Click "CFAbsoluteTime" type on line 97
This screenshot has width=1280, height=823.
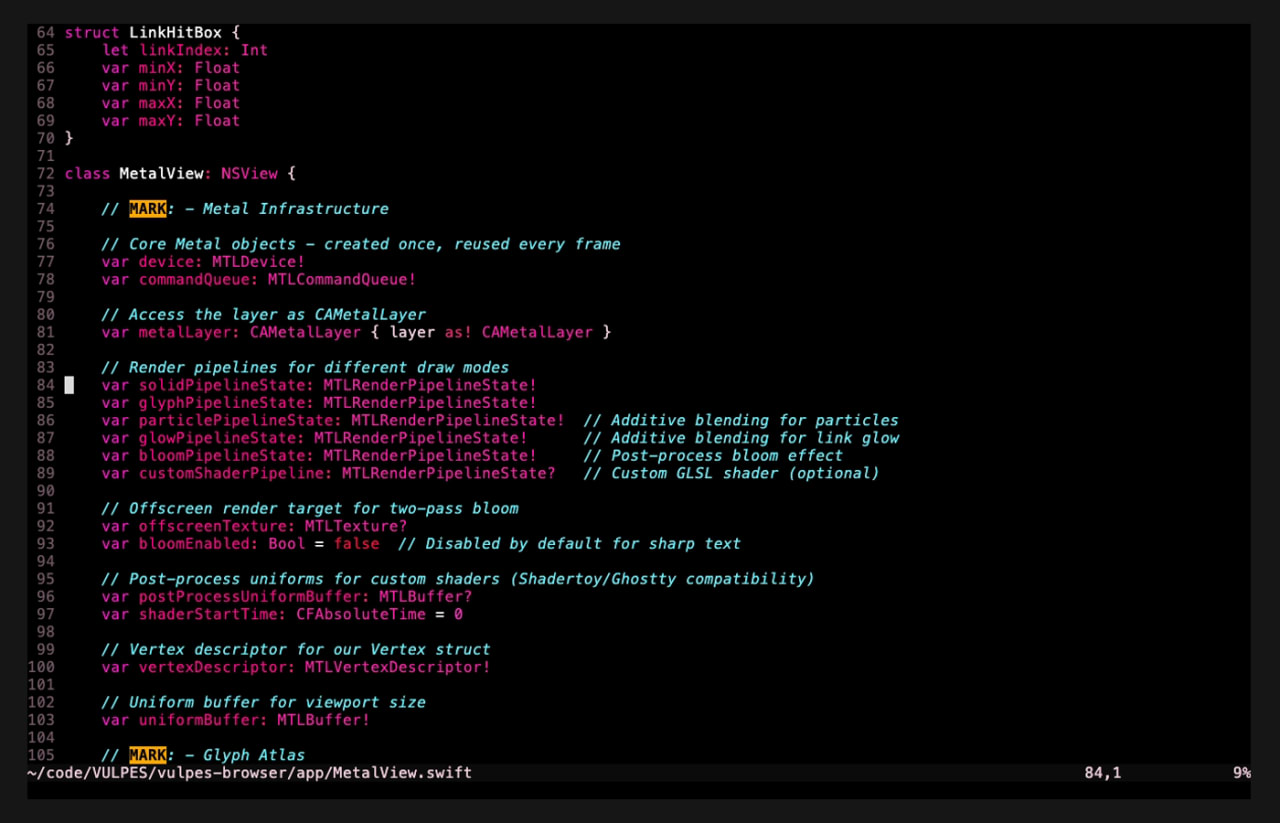[361, 614]
